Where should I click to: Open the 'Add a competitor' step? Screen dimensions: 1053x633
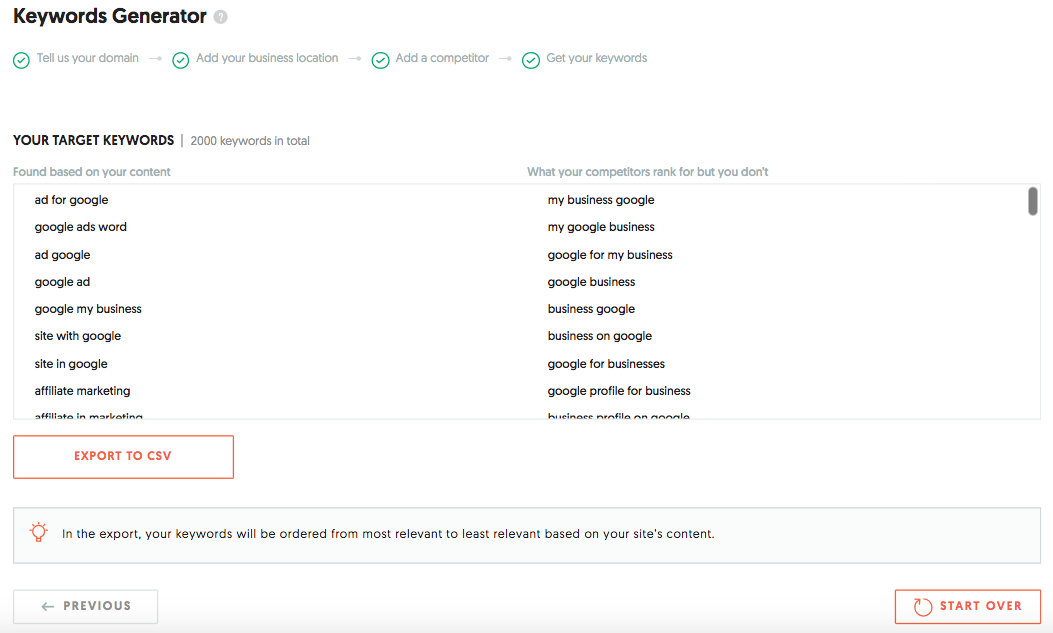pos(442,58)
